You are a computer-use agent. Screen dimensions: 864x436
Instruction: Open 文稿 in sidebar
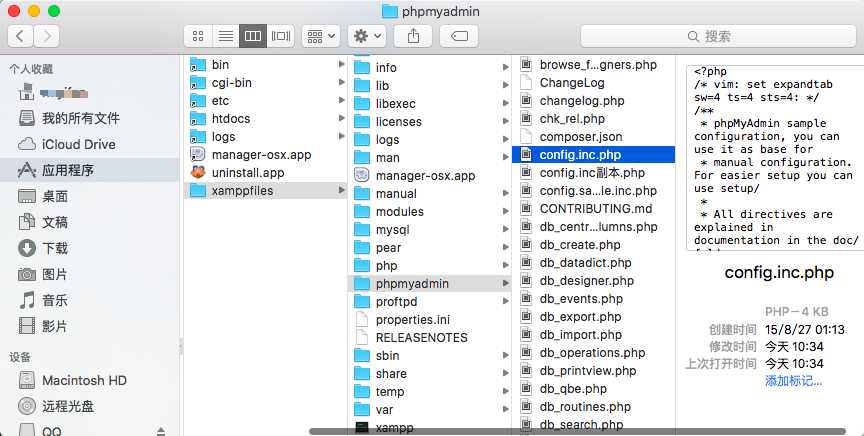pyautogui.click(x=89, y=222)
